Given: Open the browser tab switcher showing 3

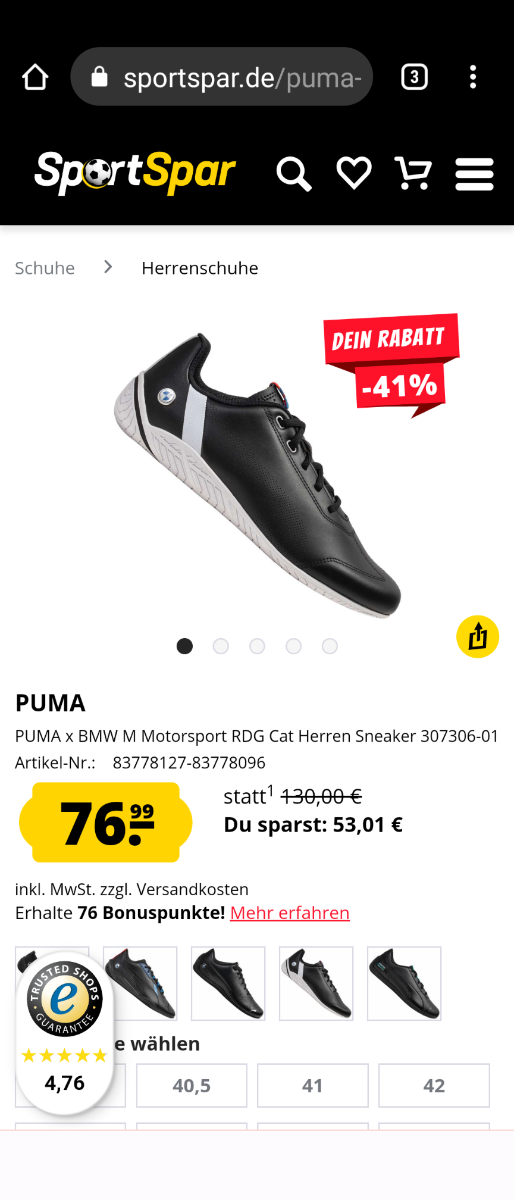Looking at the screenshot, I should pos(414,77).
